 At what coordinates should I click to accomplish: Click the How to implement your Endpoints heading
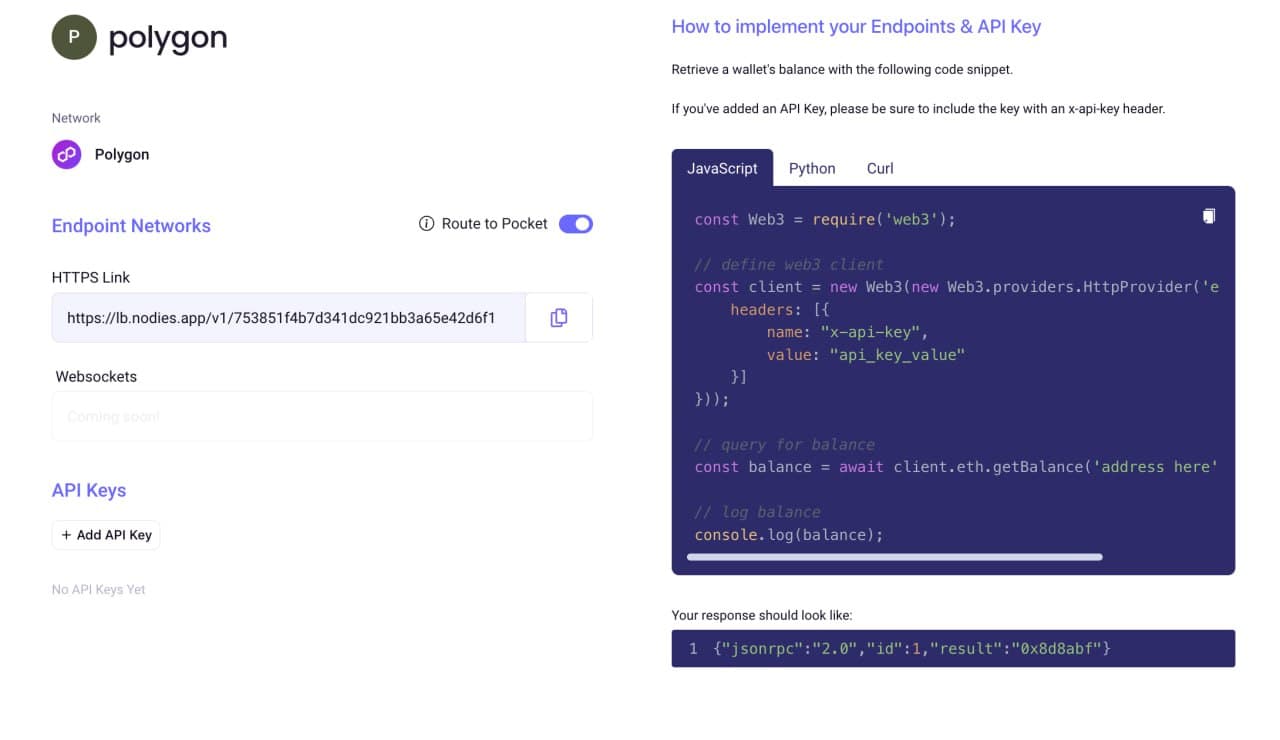pos(856,27)
